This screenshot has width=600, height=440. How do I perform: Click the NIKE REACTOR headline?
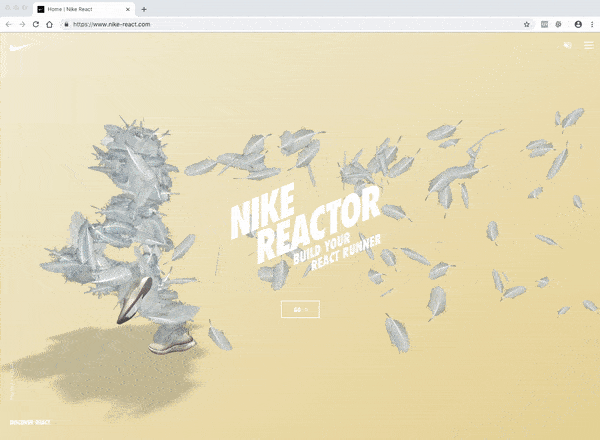[305, 223]
